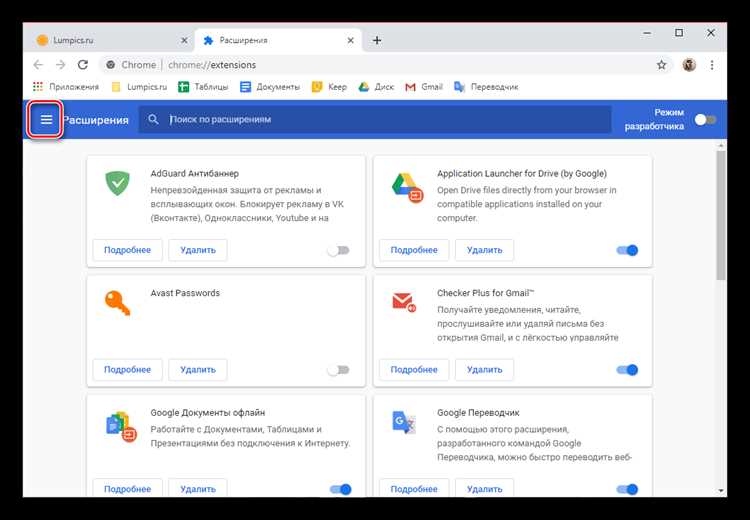Open Подробнее for Google Документы офлайн
The width and height of the screenshot is (750, 520).
127,488
